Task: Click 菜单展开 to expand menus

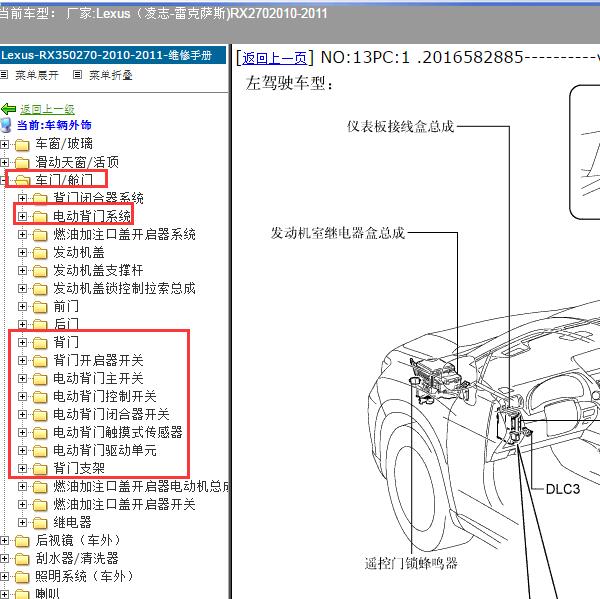Action: (37, 75)
